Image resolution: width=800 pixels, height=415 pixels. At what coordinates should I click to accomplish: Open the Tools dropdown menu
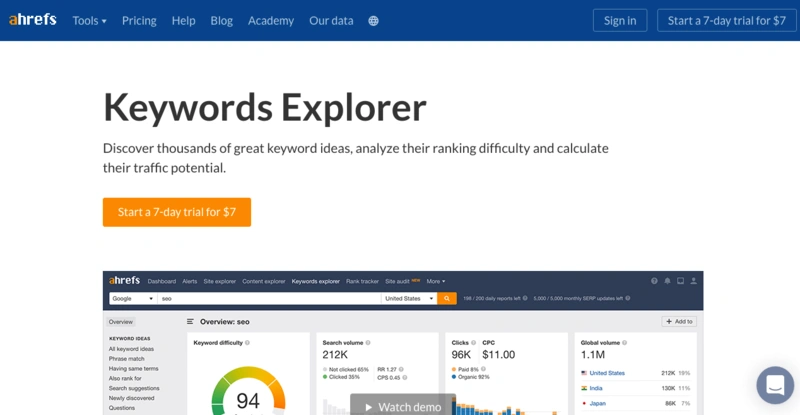coord(89,20)
